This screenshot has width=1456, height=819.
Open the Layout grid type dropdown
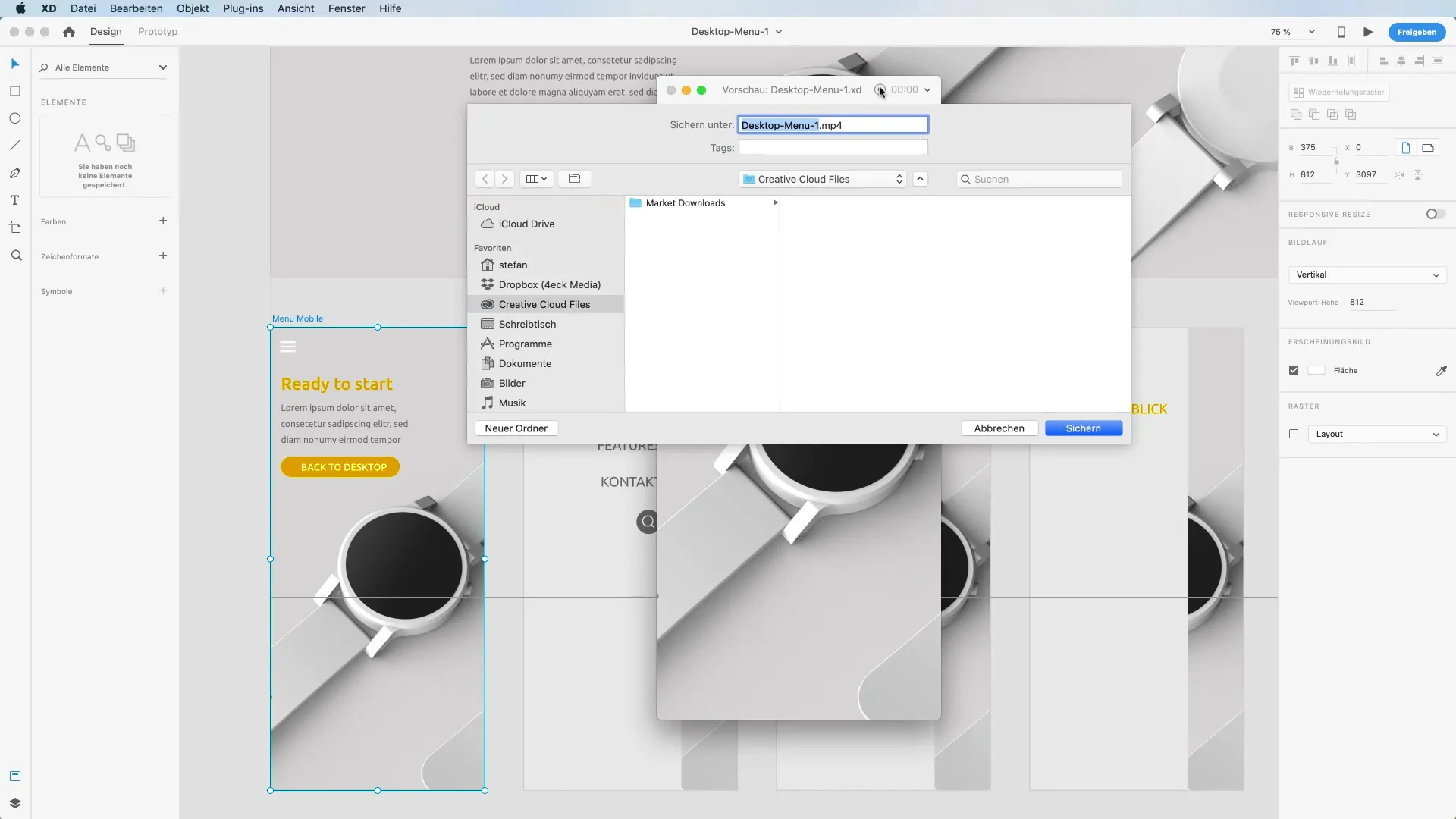coord(1377,435)
